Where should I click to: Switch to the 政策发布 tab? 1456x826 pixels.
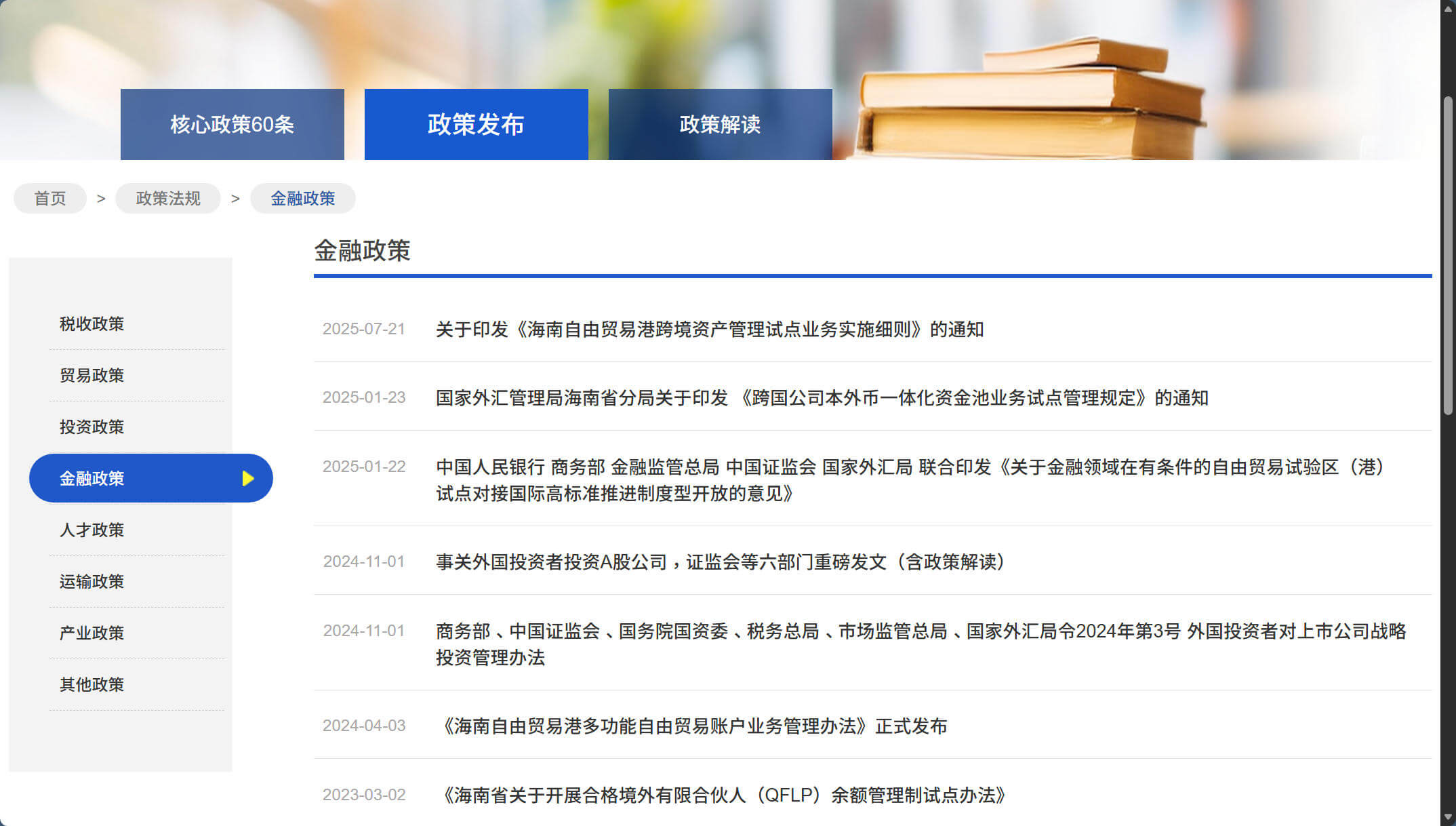coord(476,125)
